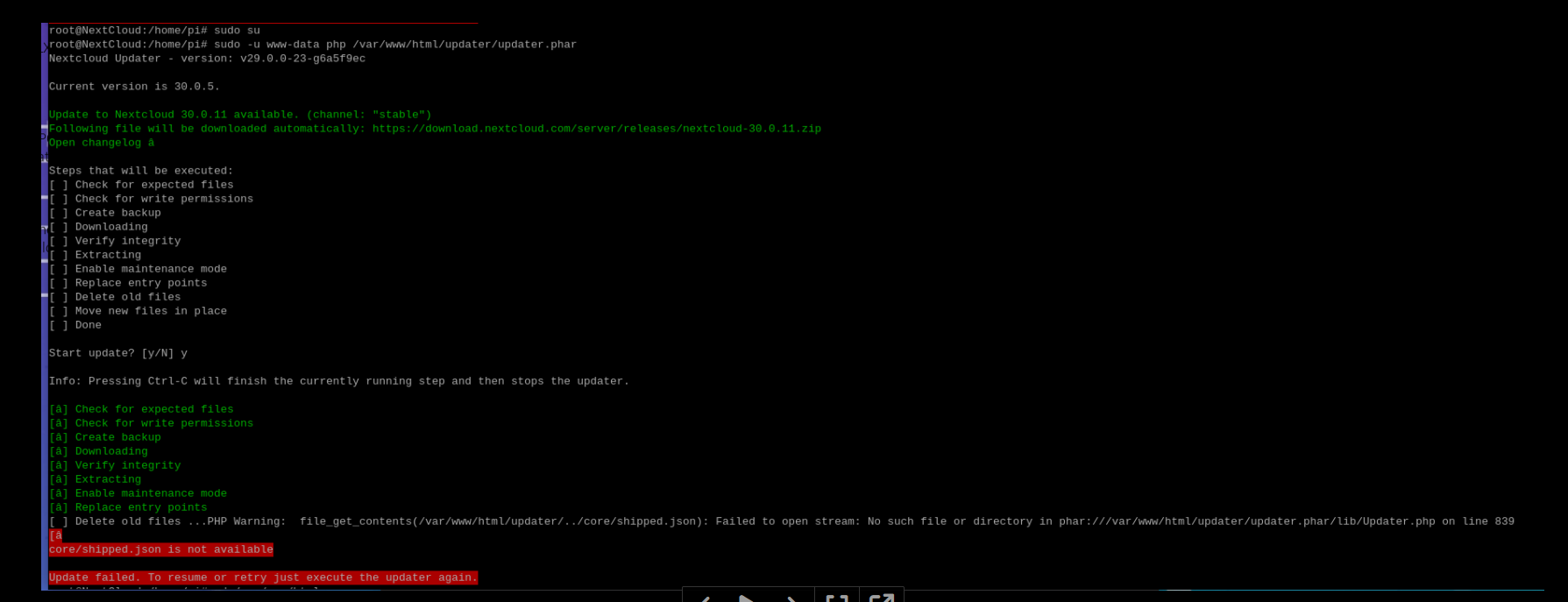
Task: Click unchecked '[ ] Verify integrity' step
Action: pos(115,241)
